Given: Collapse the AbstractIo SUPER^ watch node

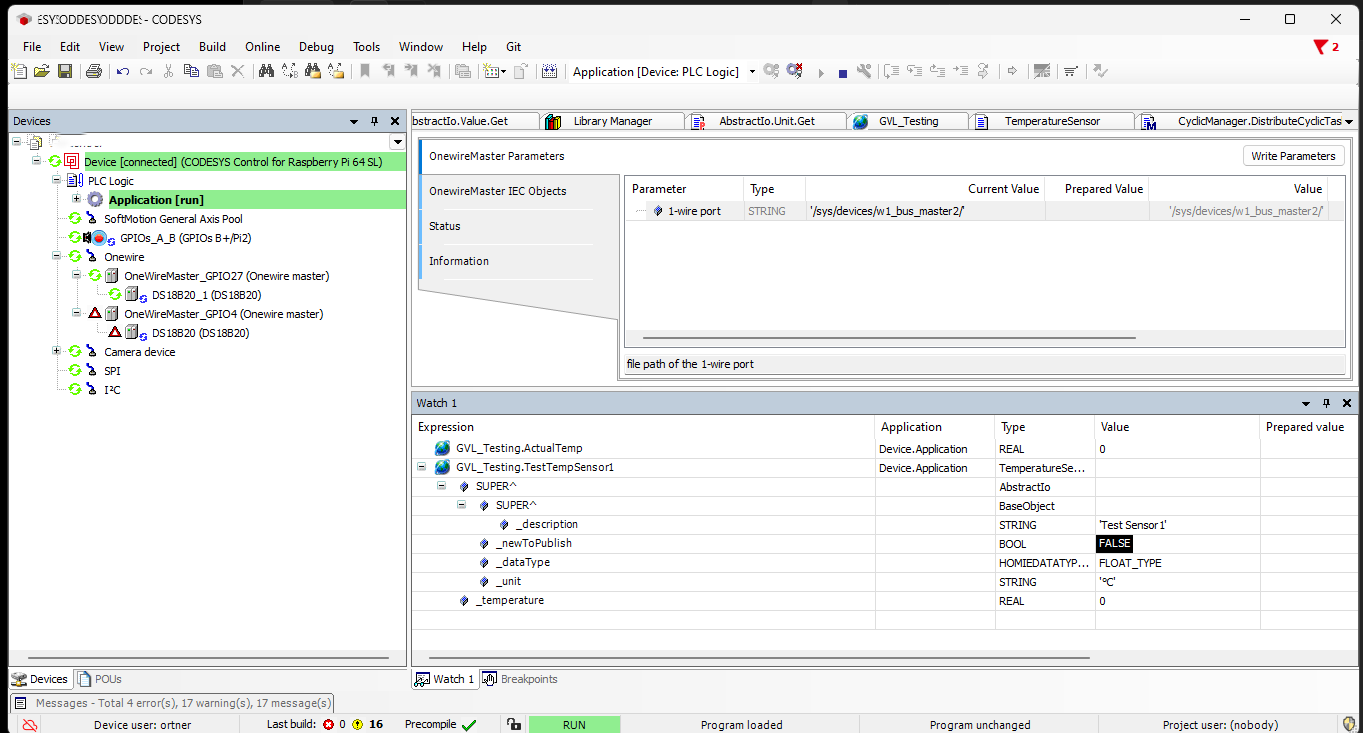Looking at the screenshot, I should point(441,486).
